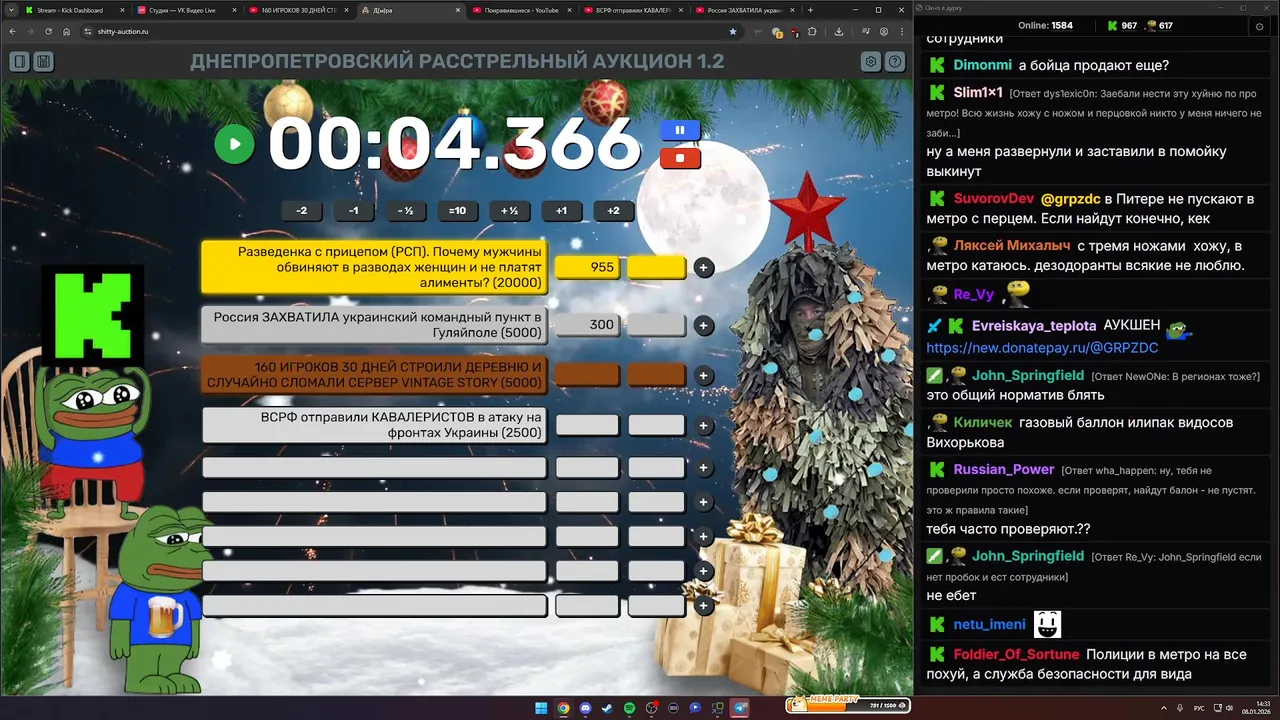
Task: Go back in browser
Action: pyautogui.click(x=13, y=31)
